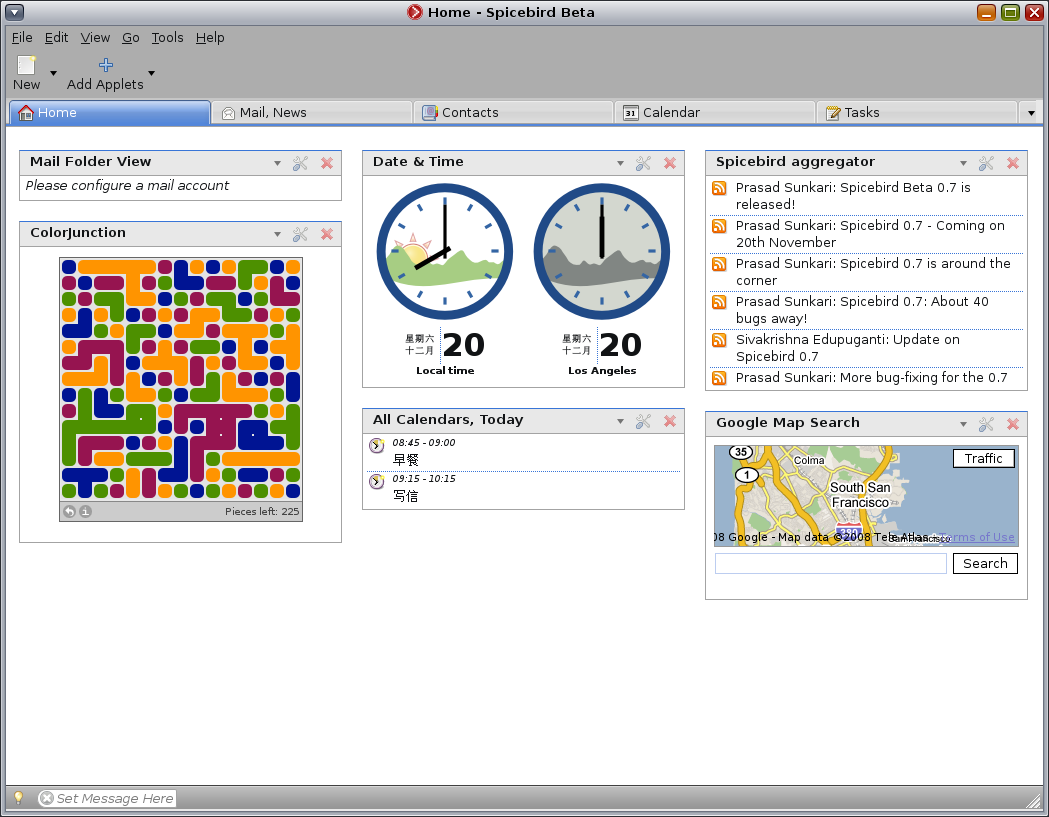
Task: Open ColorJunction settings tools icon
Action: click(x=300, y=234)
